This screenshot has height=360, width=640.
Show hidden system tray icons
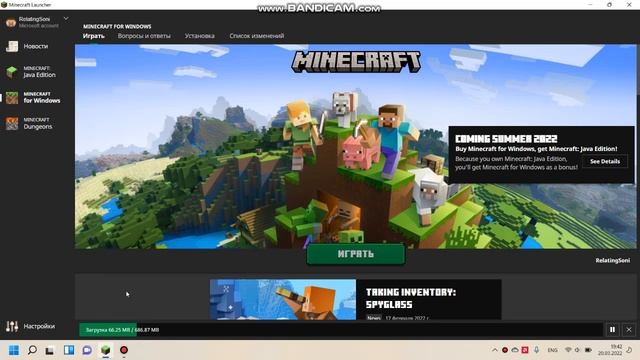494,350
